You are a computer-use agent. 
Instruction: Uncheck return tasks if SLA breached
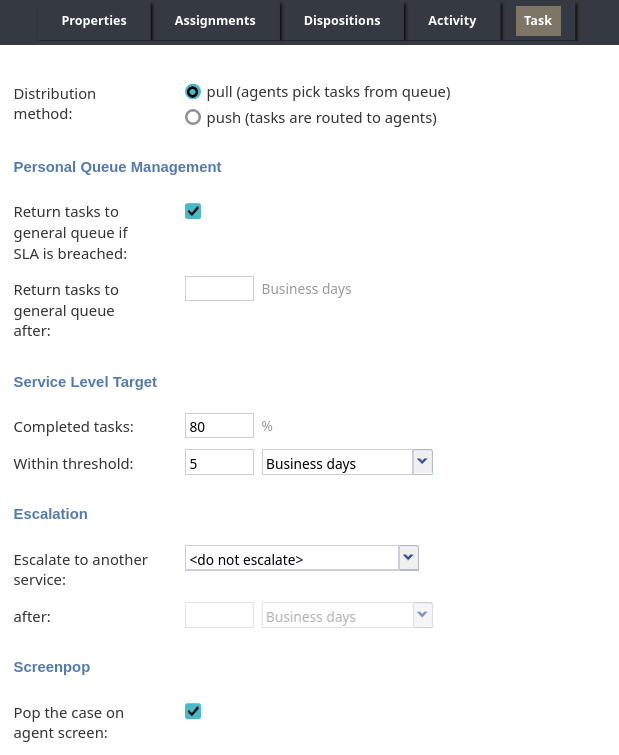193,211
